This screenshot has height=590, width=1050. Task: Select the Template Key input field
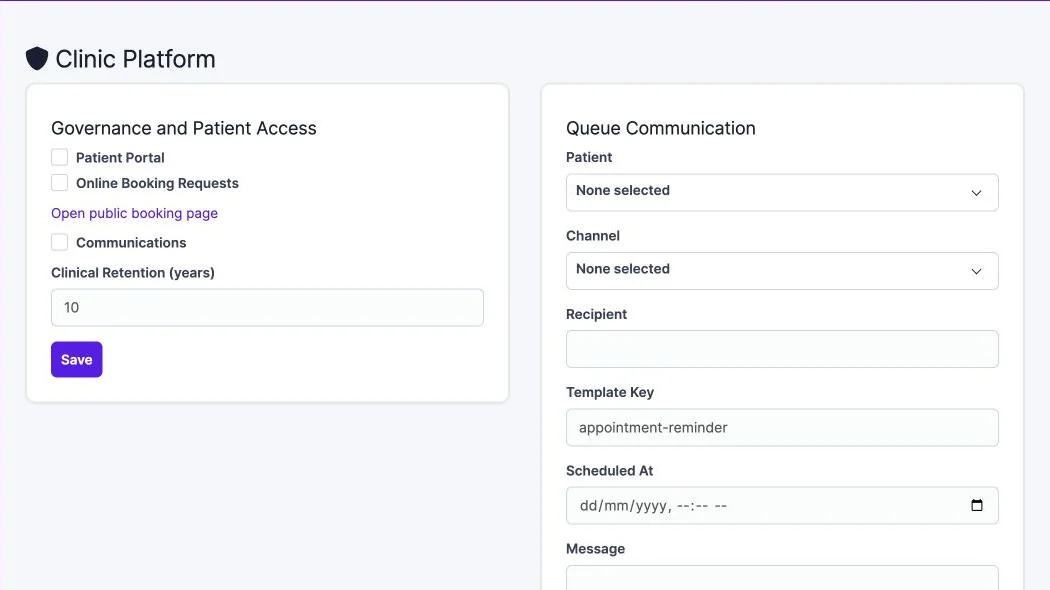pos(782,427)
